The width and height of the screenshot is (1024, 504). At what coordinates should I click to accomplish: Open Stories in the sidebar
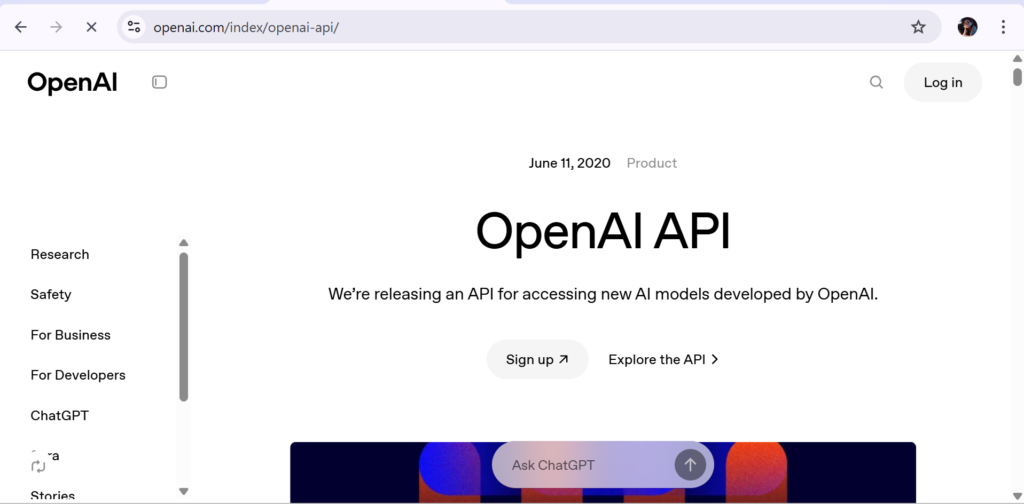52,496
